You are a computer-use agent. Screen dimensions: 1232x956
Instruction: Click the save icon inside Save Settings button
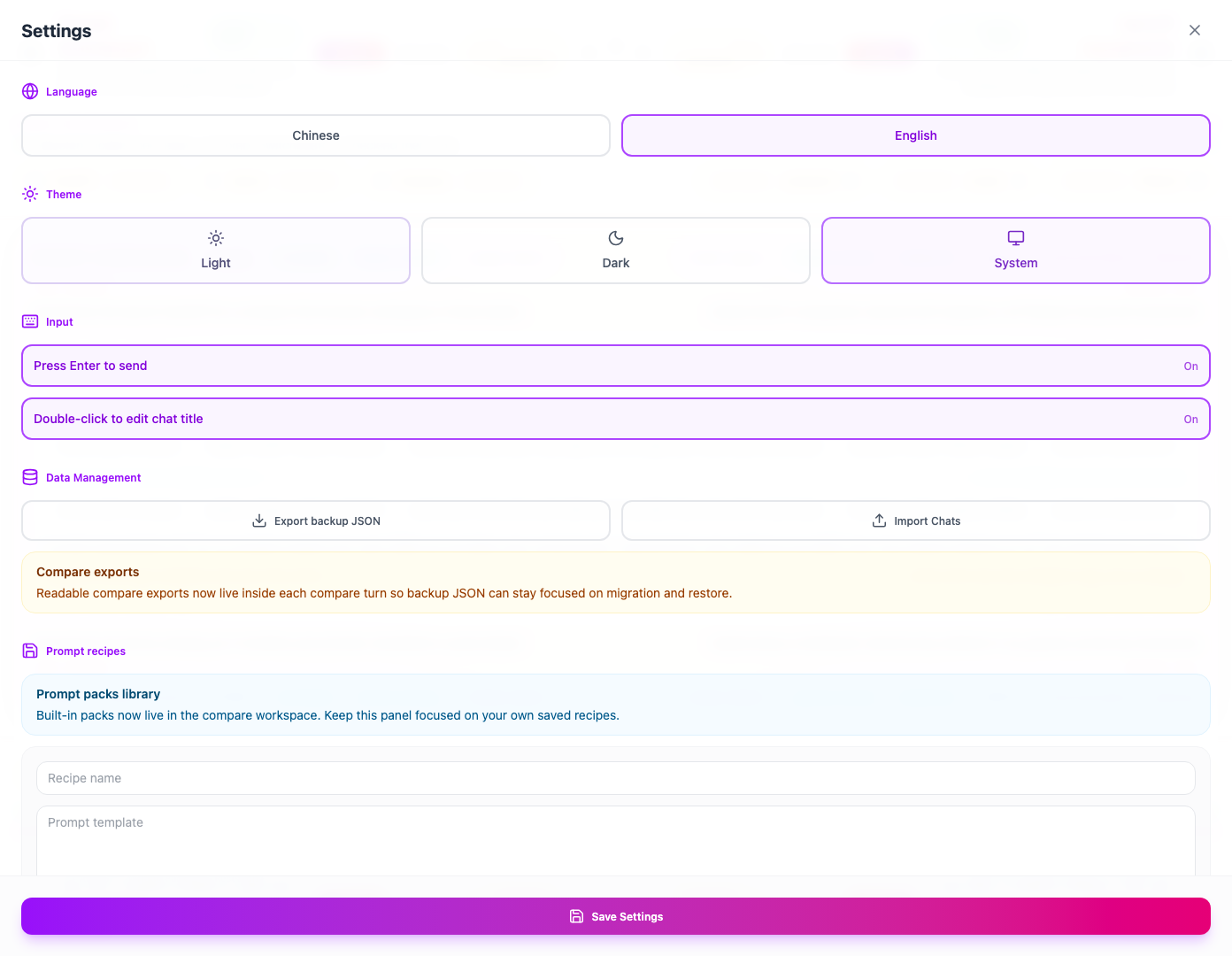coord(576,916)
